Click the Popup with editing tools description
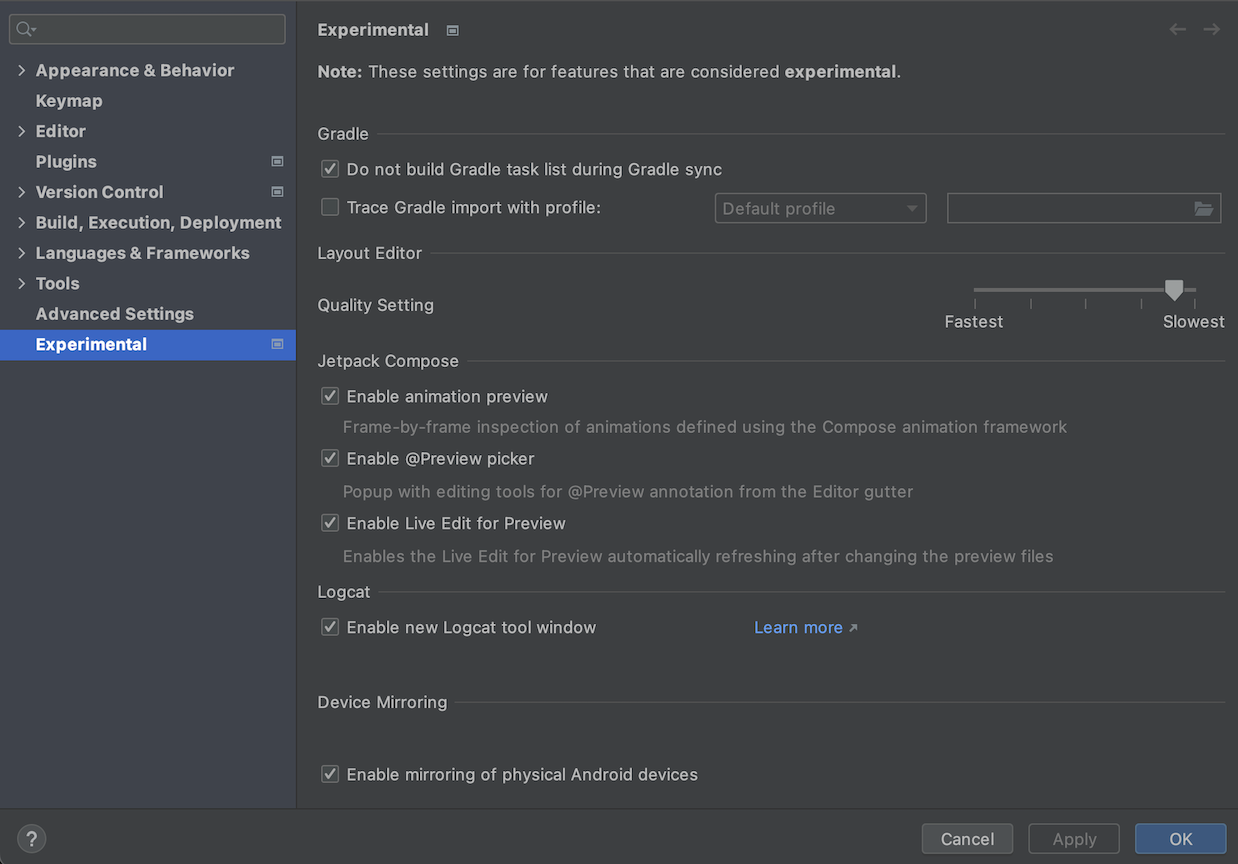The height and width of the screenshot is (864, 1238). [x=628, y=492]
